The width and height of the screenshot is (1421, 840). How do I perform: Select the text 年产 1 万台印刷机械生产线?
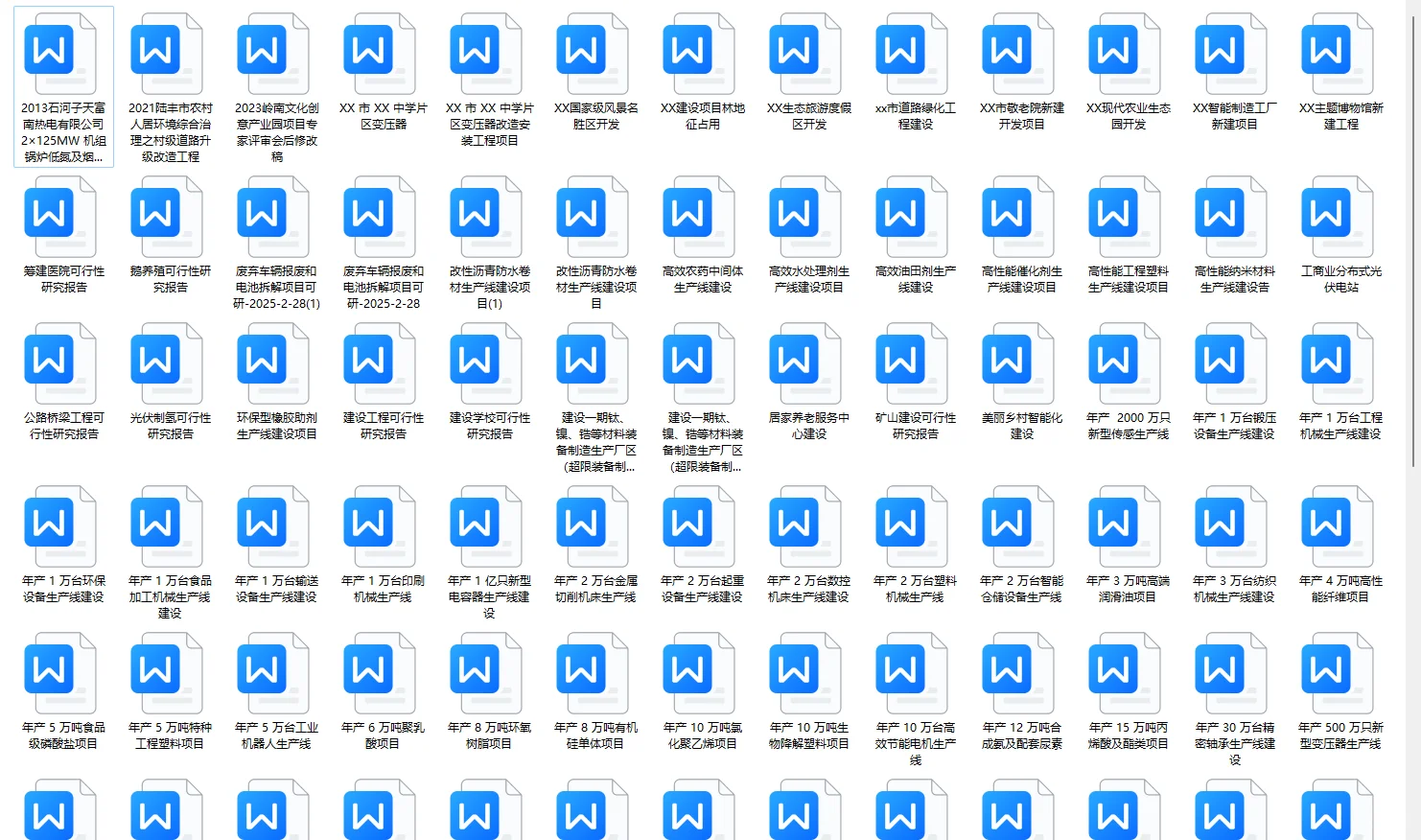coord(384,589)
